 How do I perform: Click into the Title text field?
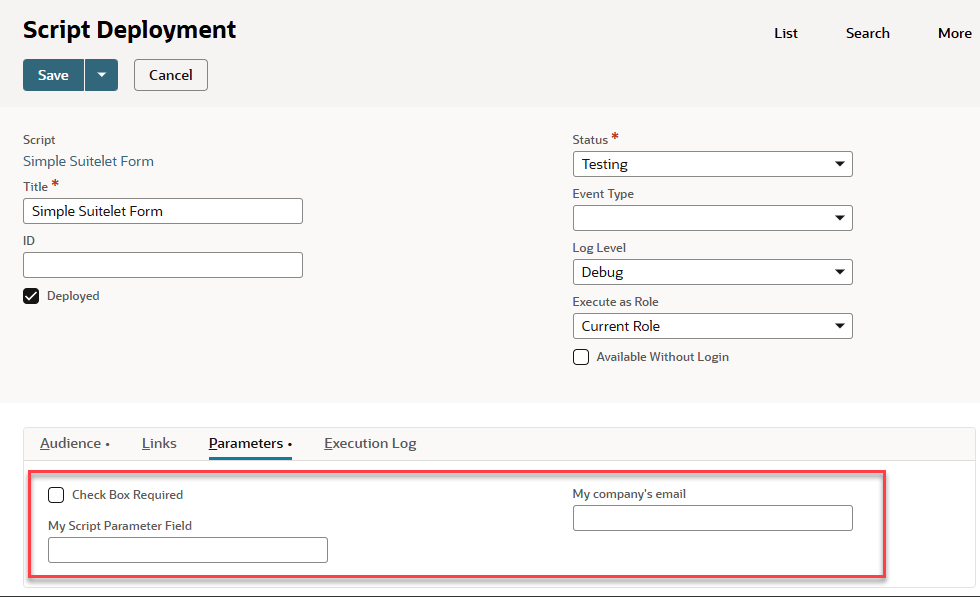[162, 211]
